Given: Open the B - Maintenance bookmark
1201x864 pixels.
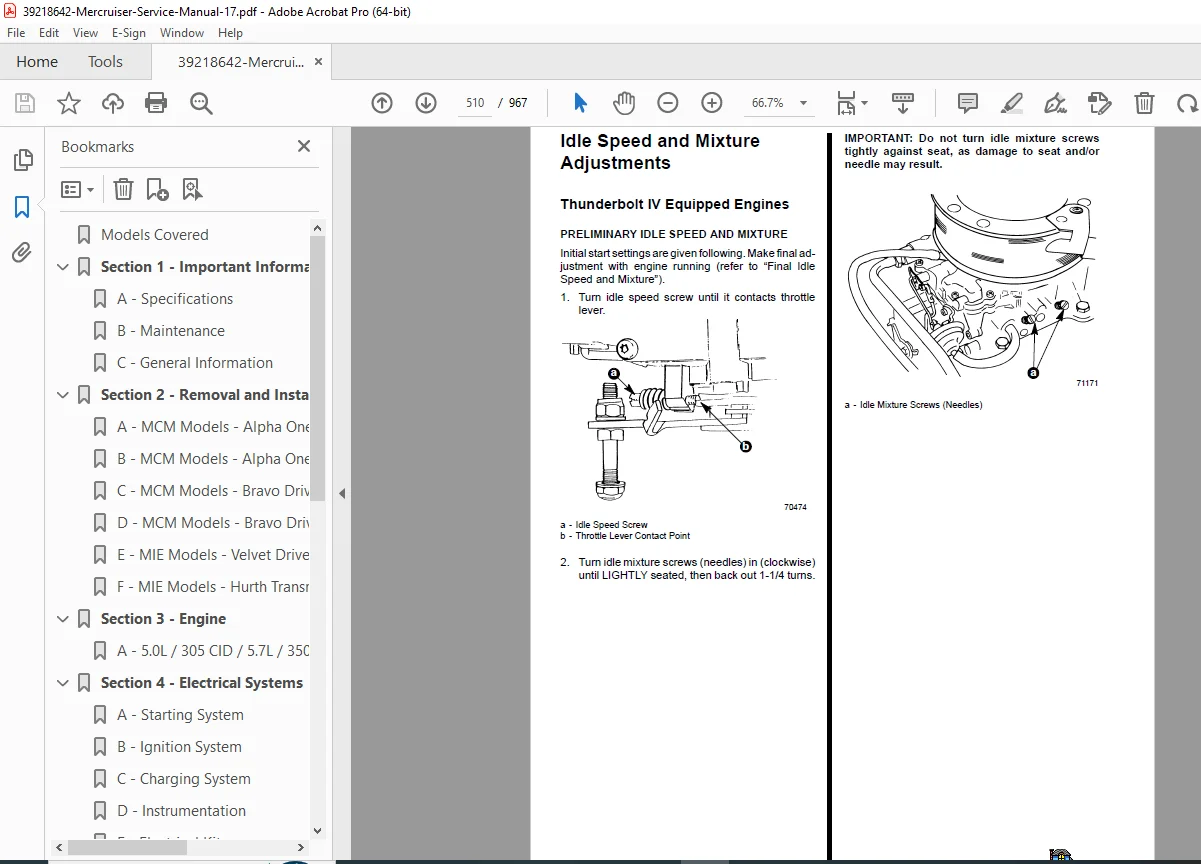Looking at the screenshot, I should click(x=171, y=331).
